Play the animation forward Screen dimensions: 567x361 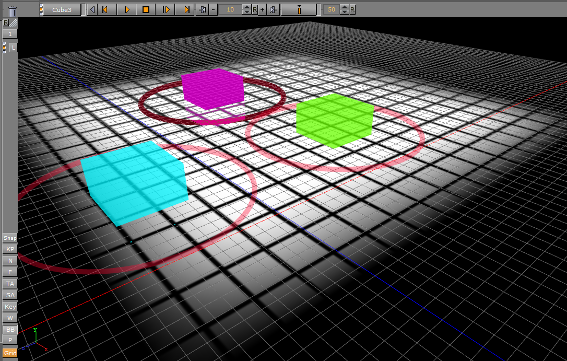pos(127,10)
